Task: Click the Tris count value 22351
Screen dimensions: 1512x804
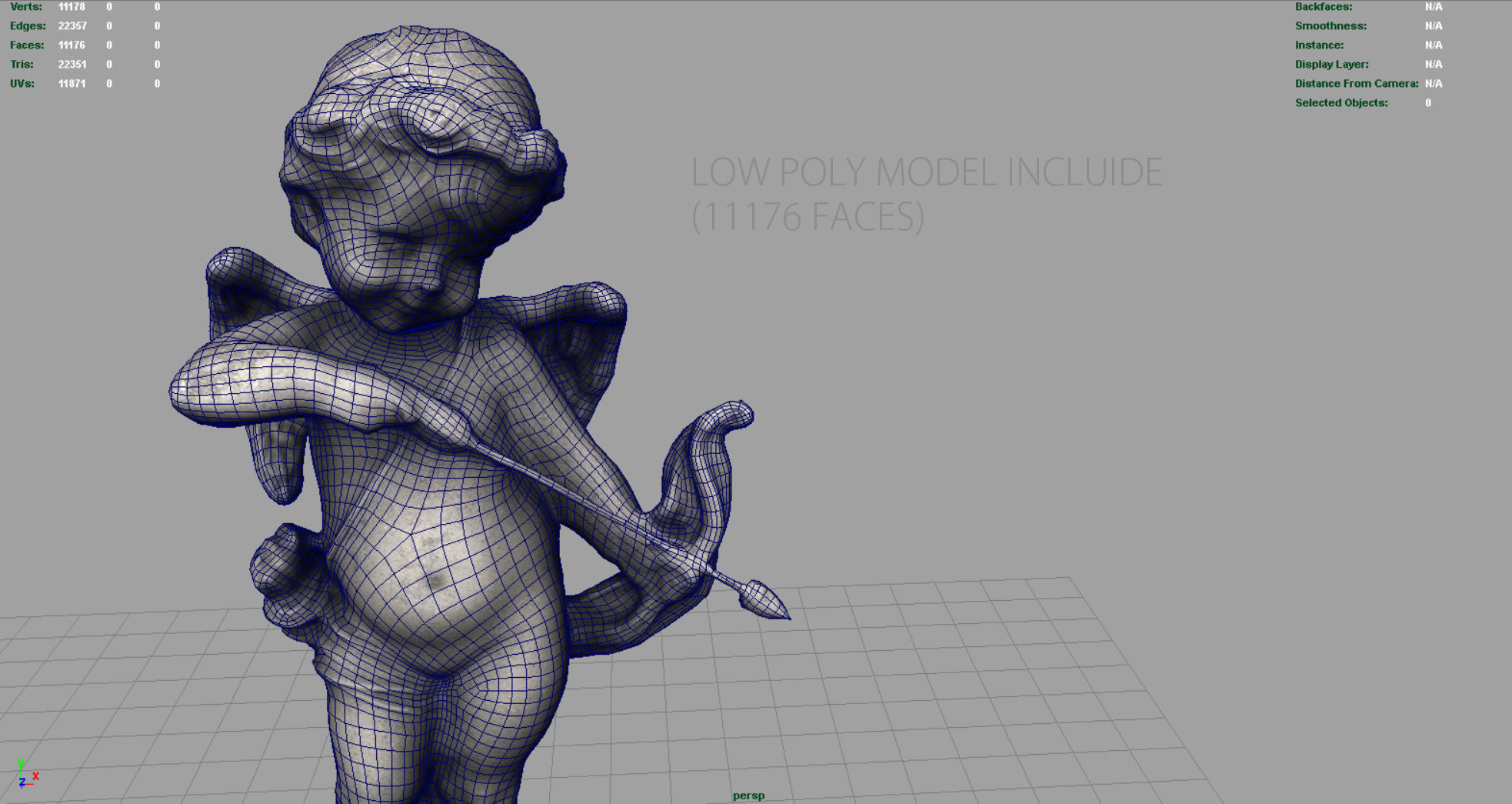Action: coord(72,64)
